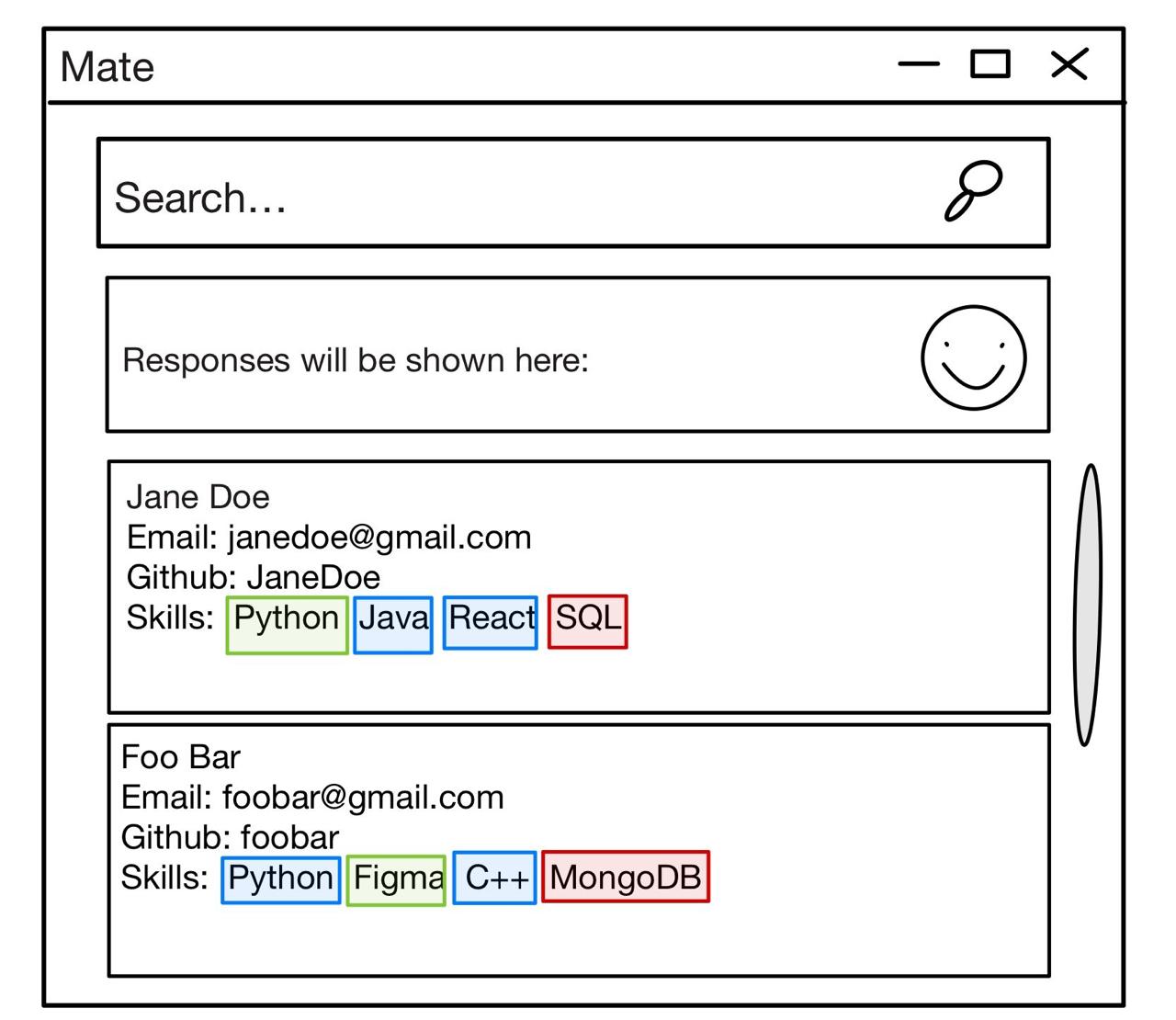Maximize the Mate window

click(x=990, y=64)
